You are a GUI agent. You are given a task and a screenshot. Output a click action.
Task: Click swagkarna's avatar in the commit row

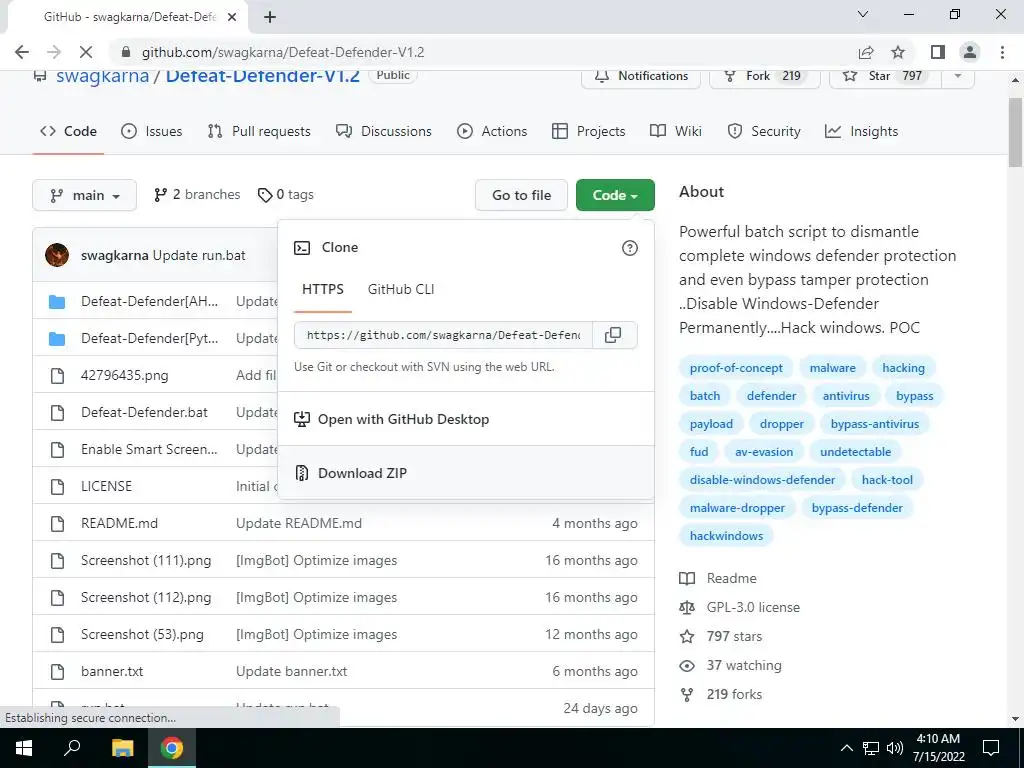57,255
